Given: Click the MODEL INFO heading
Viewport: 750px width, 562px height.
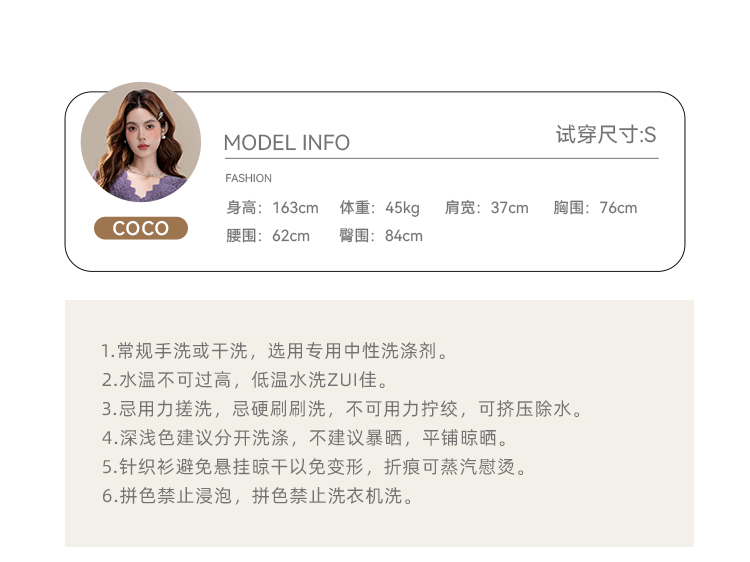Looking at the screenshot, I should point(287,143).
